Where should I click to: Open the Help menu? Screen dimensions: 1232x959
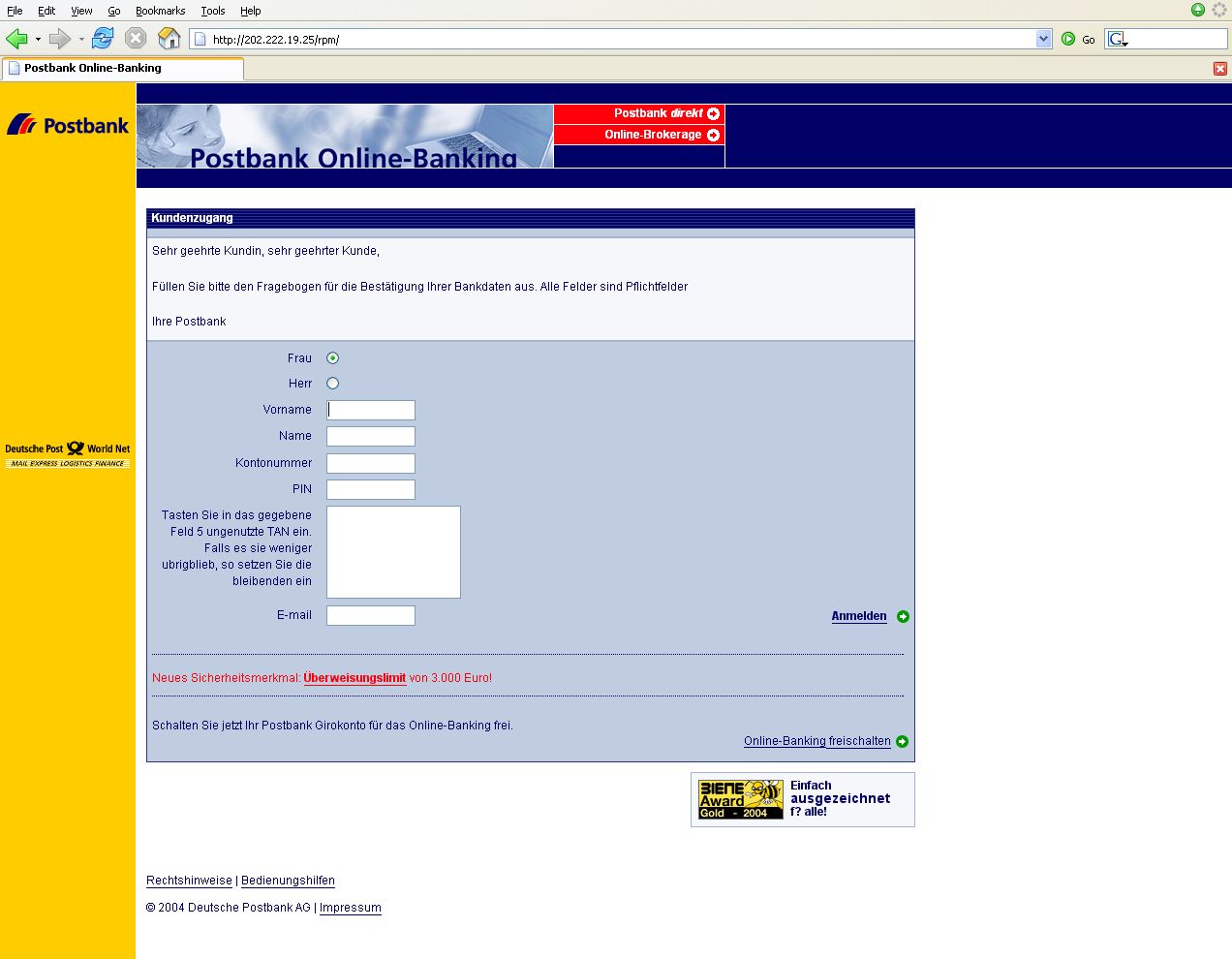point(251,11)
